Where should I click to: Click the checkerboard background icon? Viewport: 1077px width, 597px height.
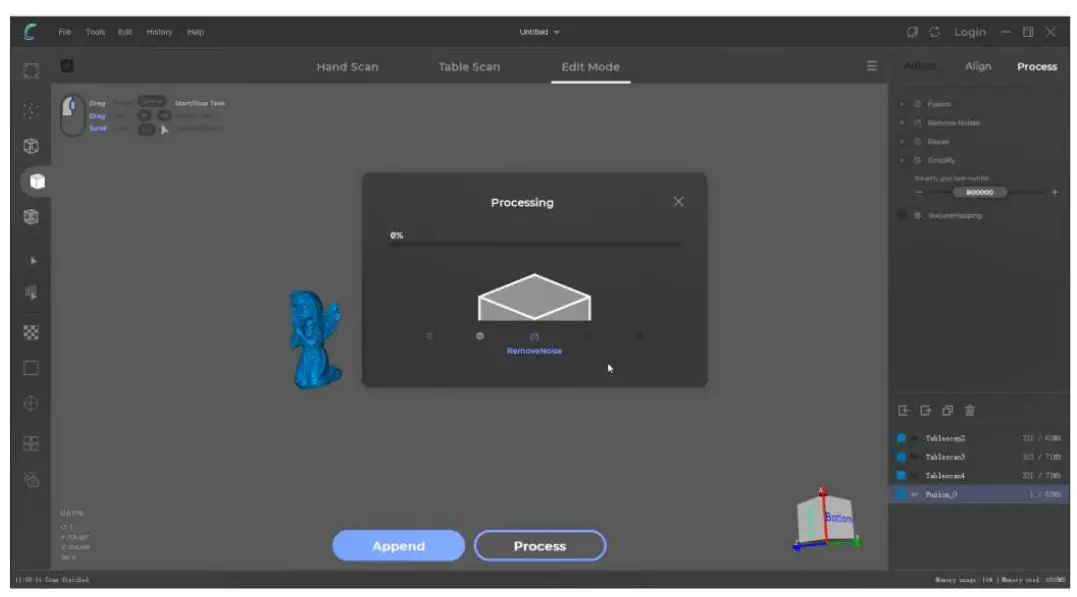[x=31, y=333]
